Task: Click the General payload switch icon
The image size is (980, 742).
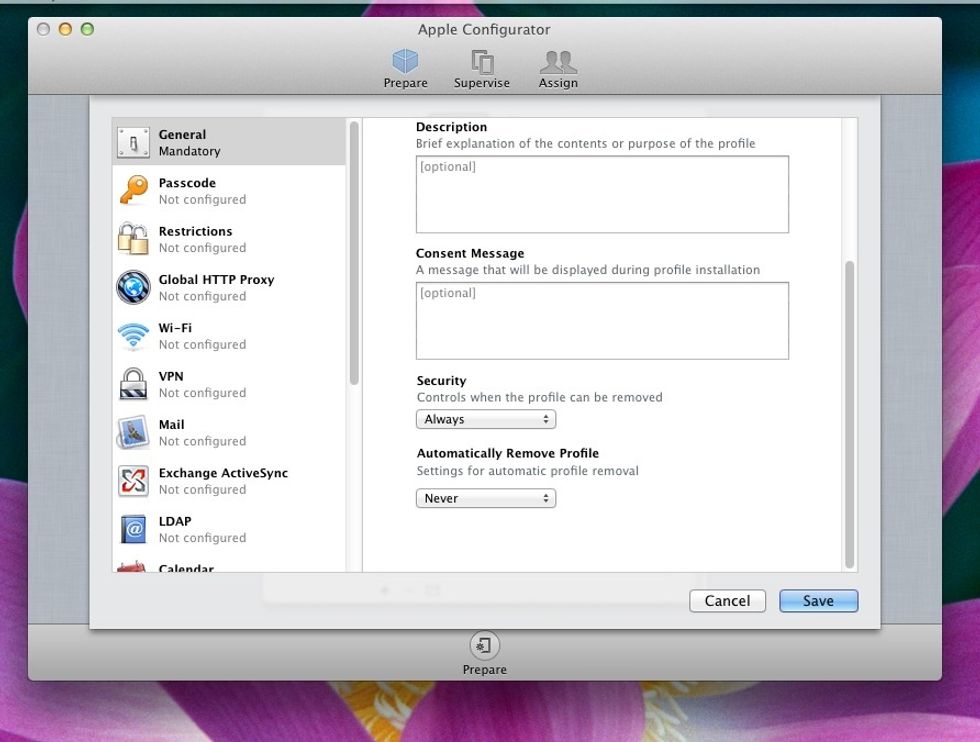Action: (133, 143)
